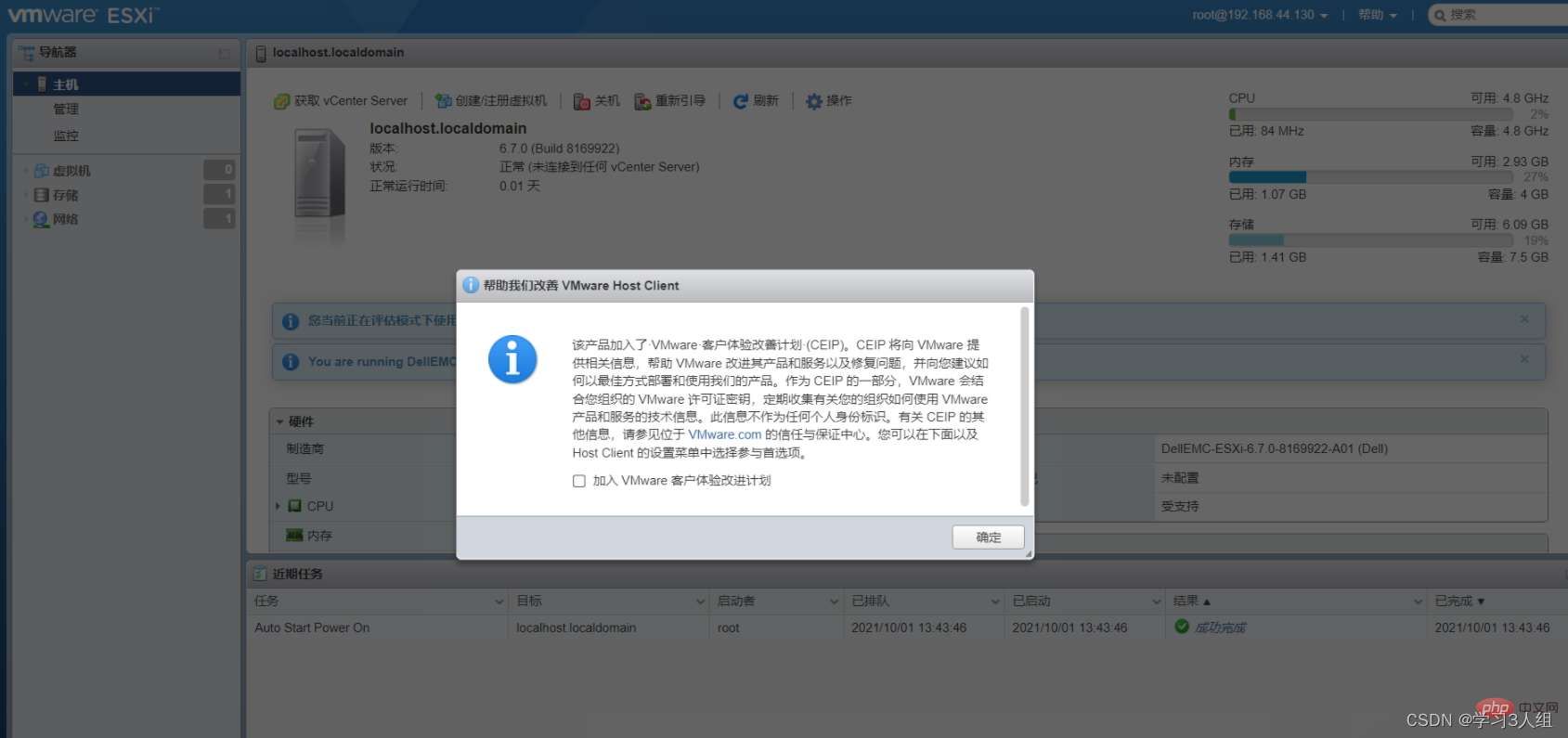This screenshot has width=1568, height=738.
Task: Click the 确定 button in the dialog
Action: coord(988,537)
